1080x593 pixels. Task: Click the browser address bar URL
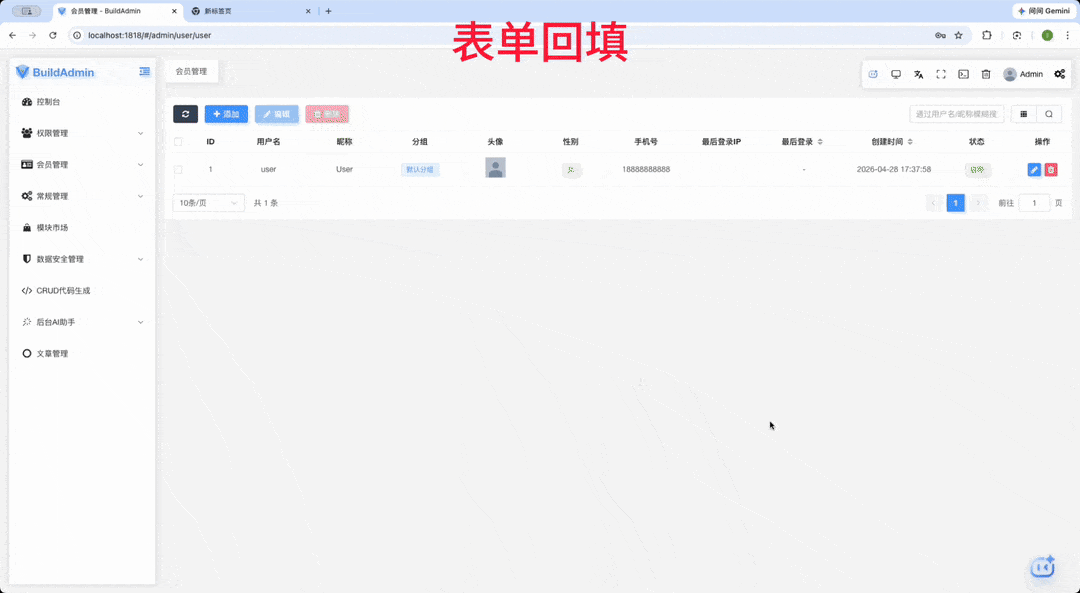pyautogui.click(x=149, y=35)
